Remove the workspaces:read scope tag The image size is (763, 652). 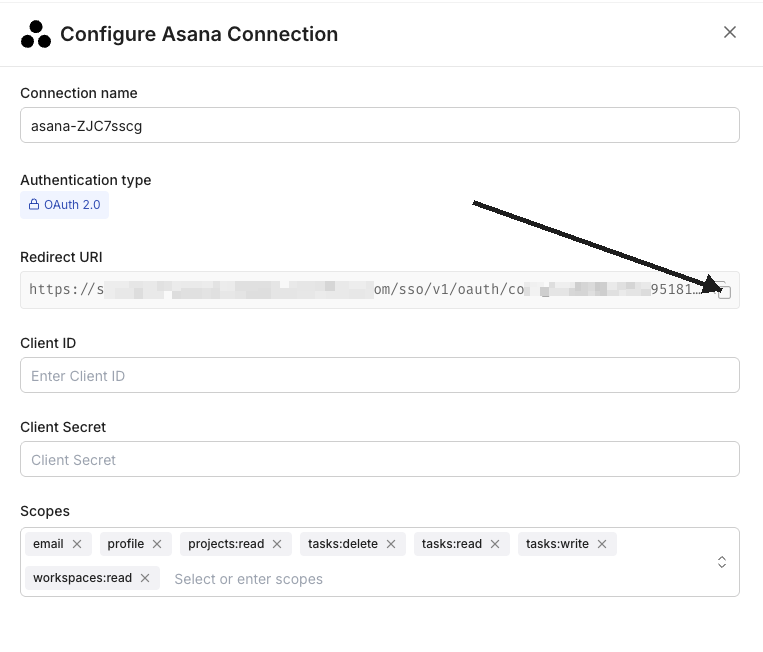(x=145, y=578)
